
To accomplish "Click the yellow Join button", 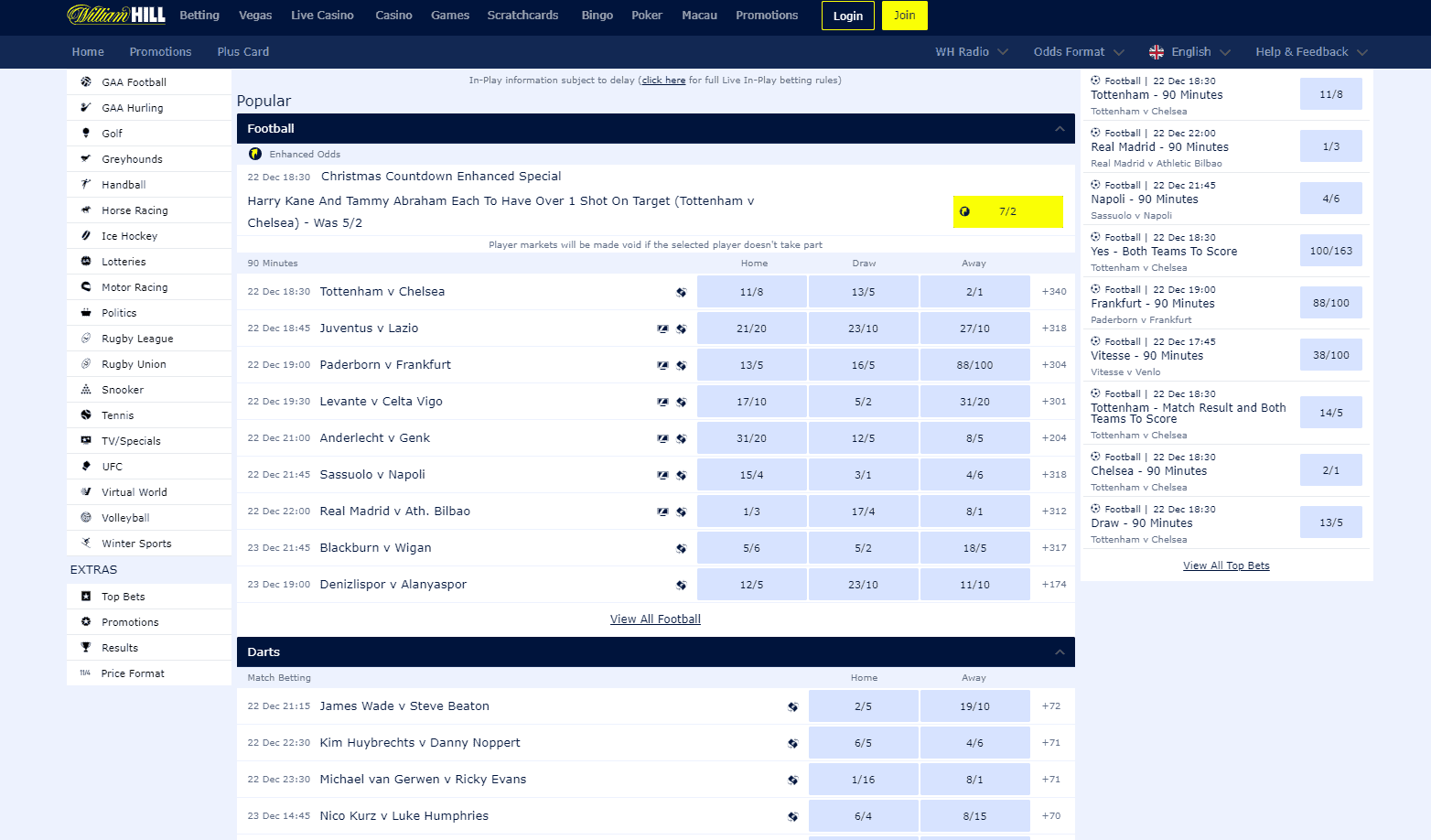I will point(904,16).
